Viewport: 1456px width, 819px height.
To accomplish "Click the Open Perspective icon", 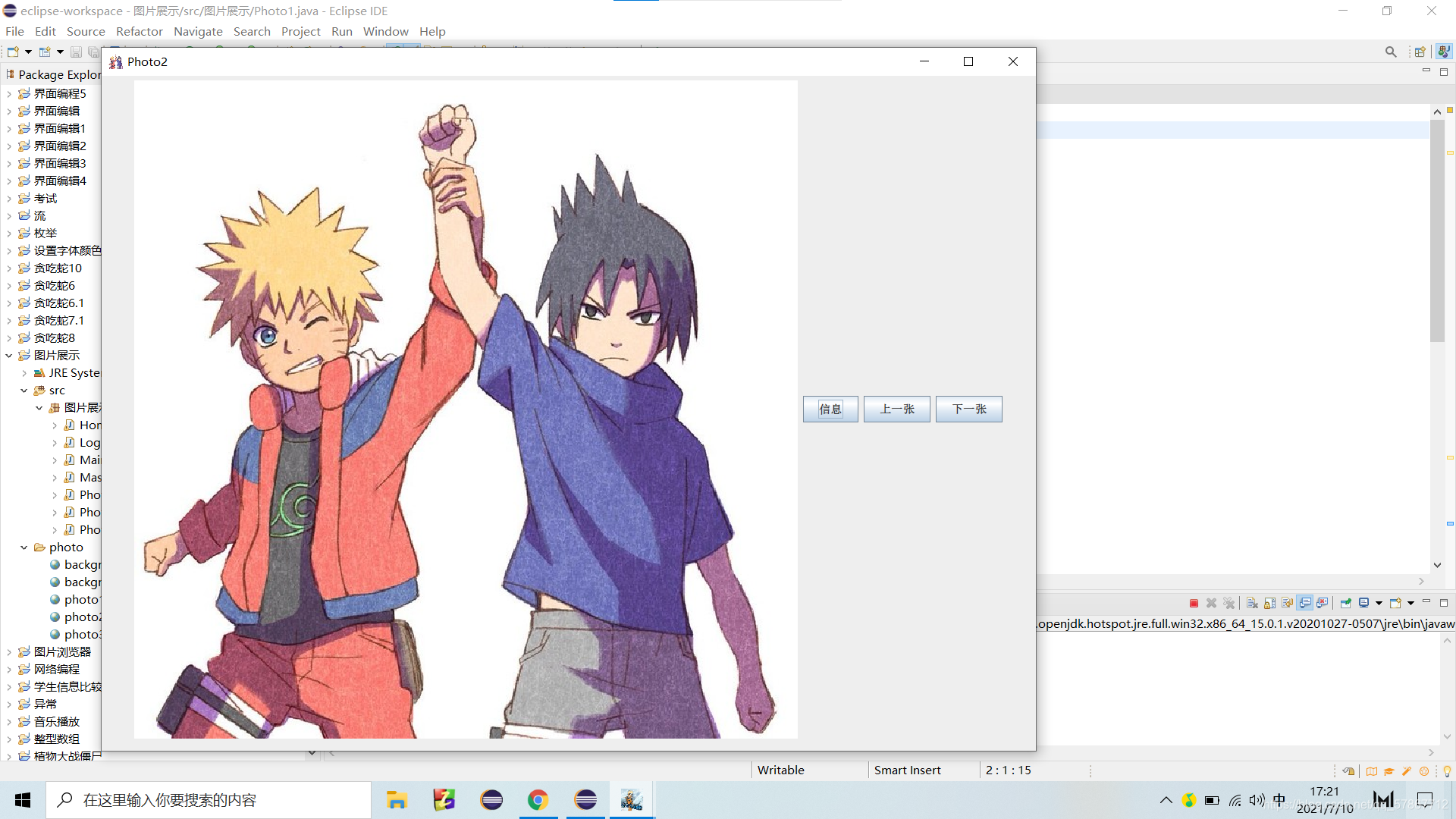I will [1420, 52].
